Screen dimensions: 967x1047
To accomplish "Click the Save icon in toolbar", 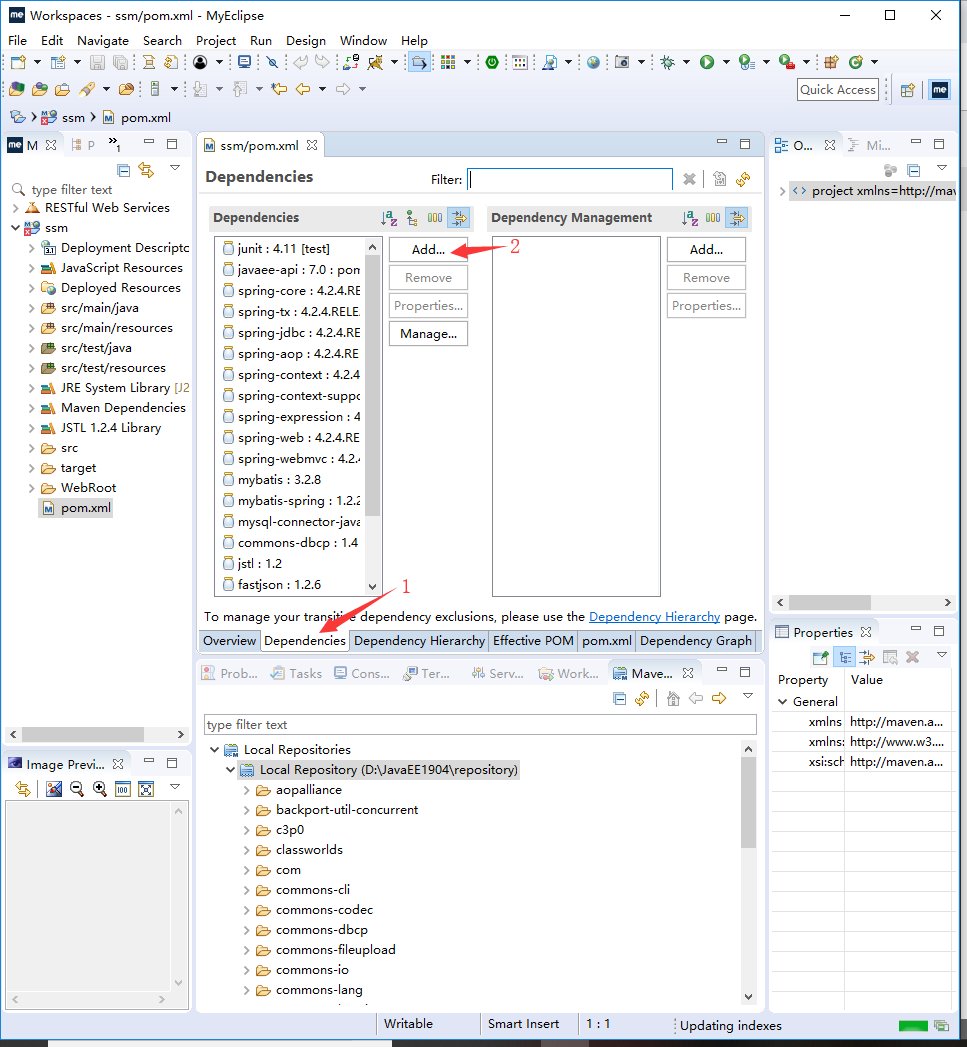I will [x=98, y=62].
